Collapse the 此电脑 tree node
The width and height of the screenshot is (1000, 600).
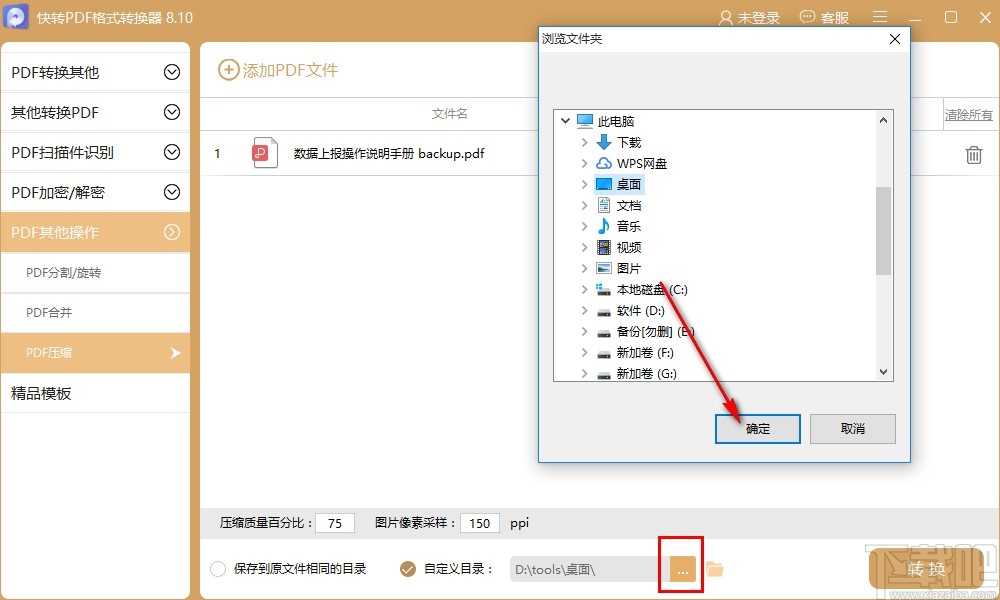(565, 121)
